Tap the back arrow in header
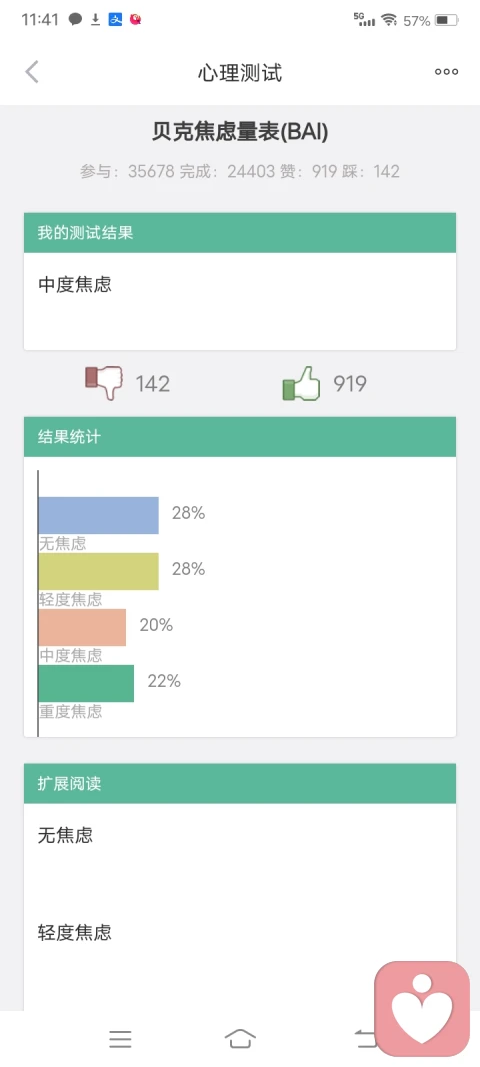 pos(32,71)
